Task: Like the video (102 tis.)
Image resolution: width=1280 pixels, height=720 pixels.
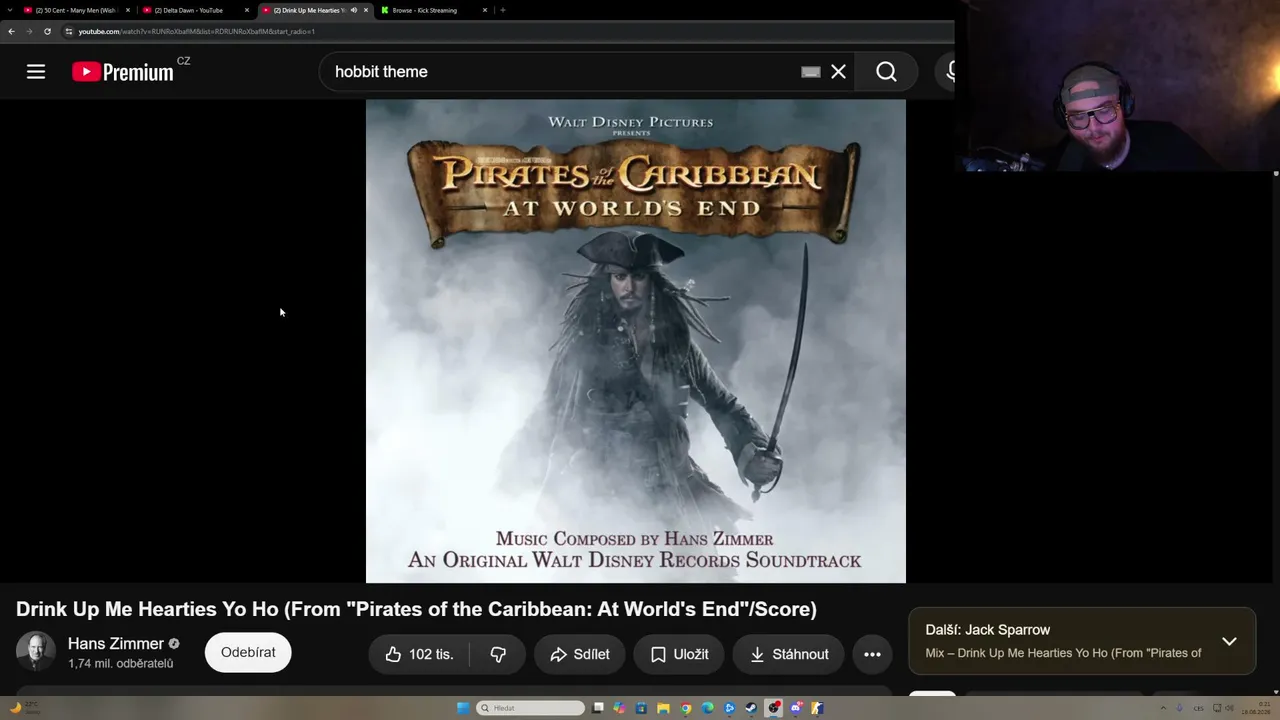Action: pos(420,654)
